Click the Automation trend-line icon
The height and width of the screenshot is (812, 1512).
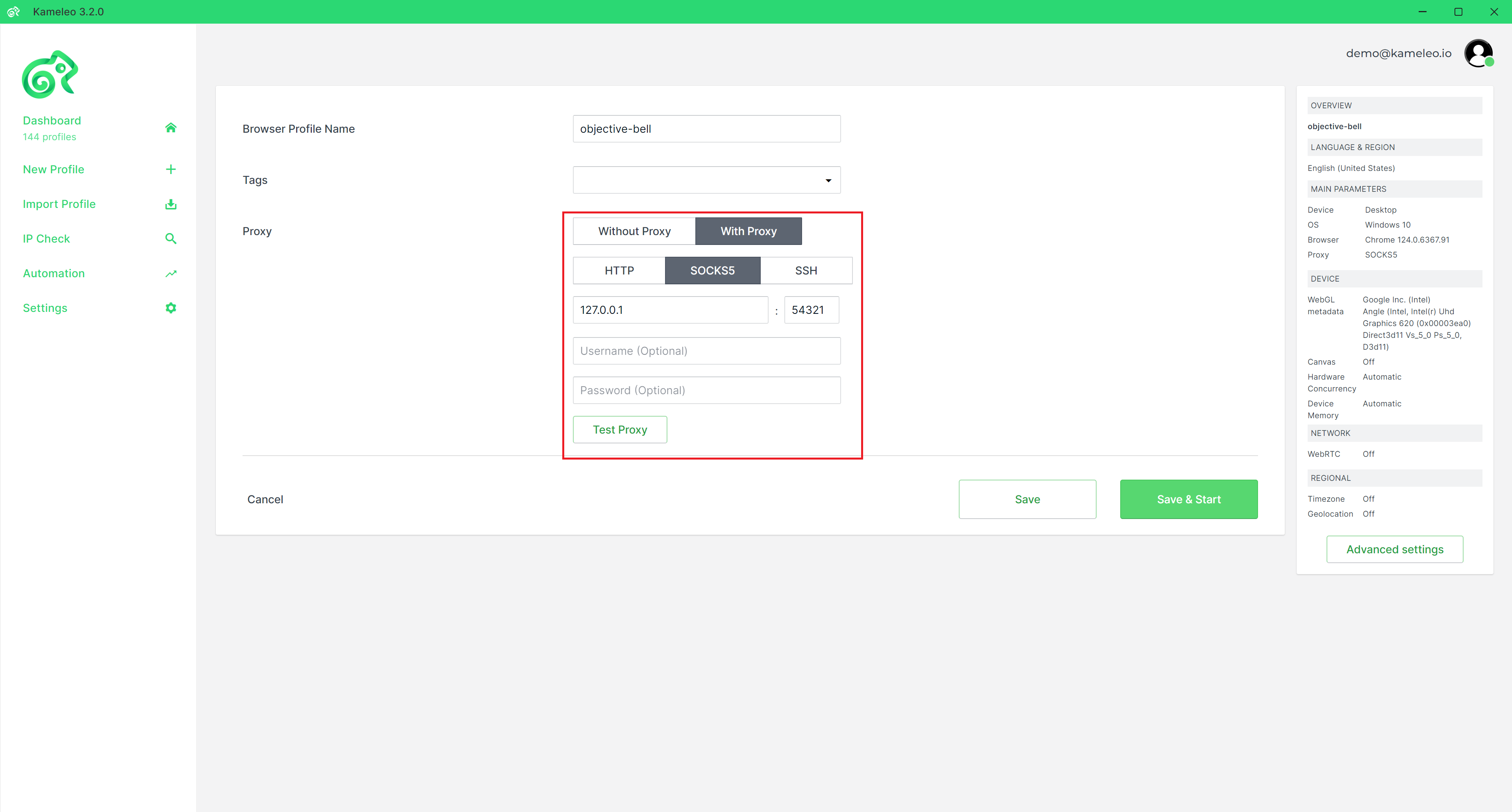pos(171,274)
